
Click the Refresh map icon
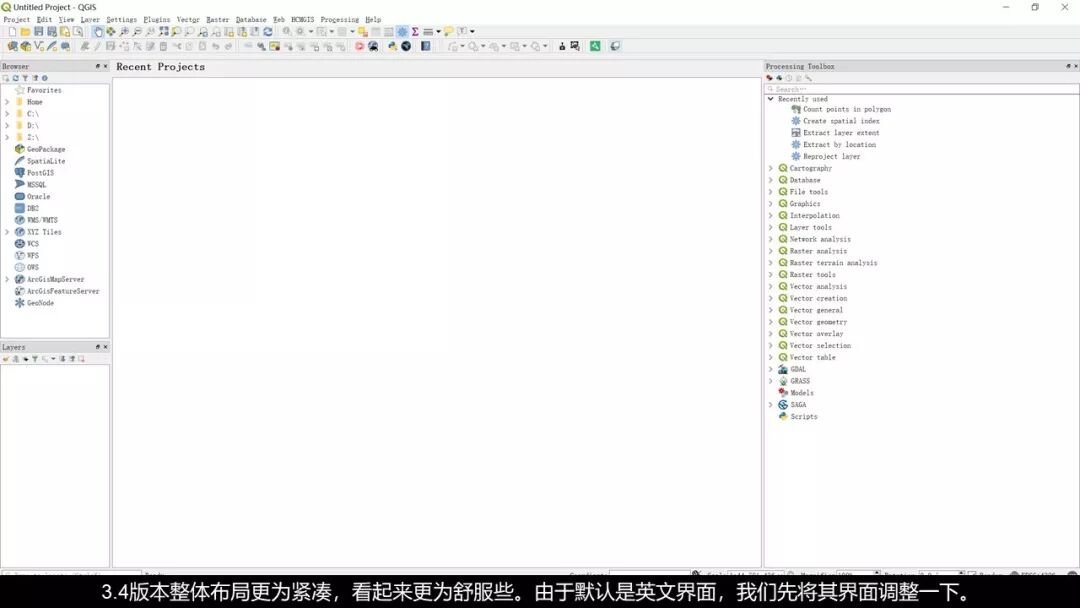coord(268,32)
